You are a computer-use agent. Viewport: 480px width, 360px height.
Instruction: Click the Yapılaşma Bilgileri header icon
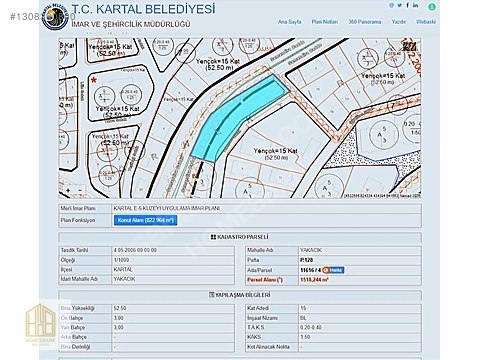pos(211,295)
